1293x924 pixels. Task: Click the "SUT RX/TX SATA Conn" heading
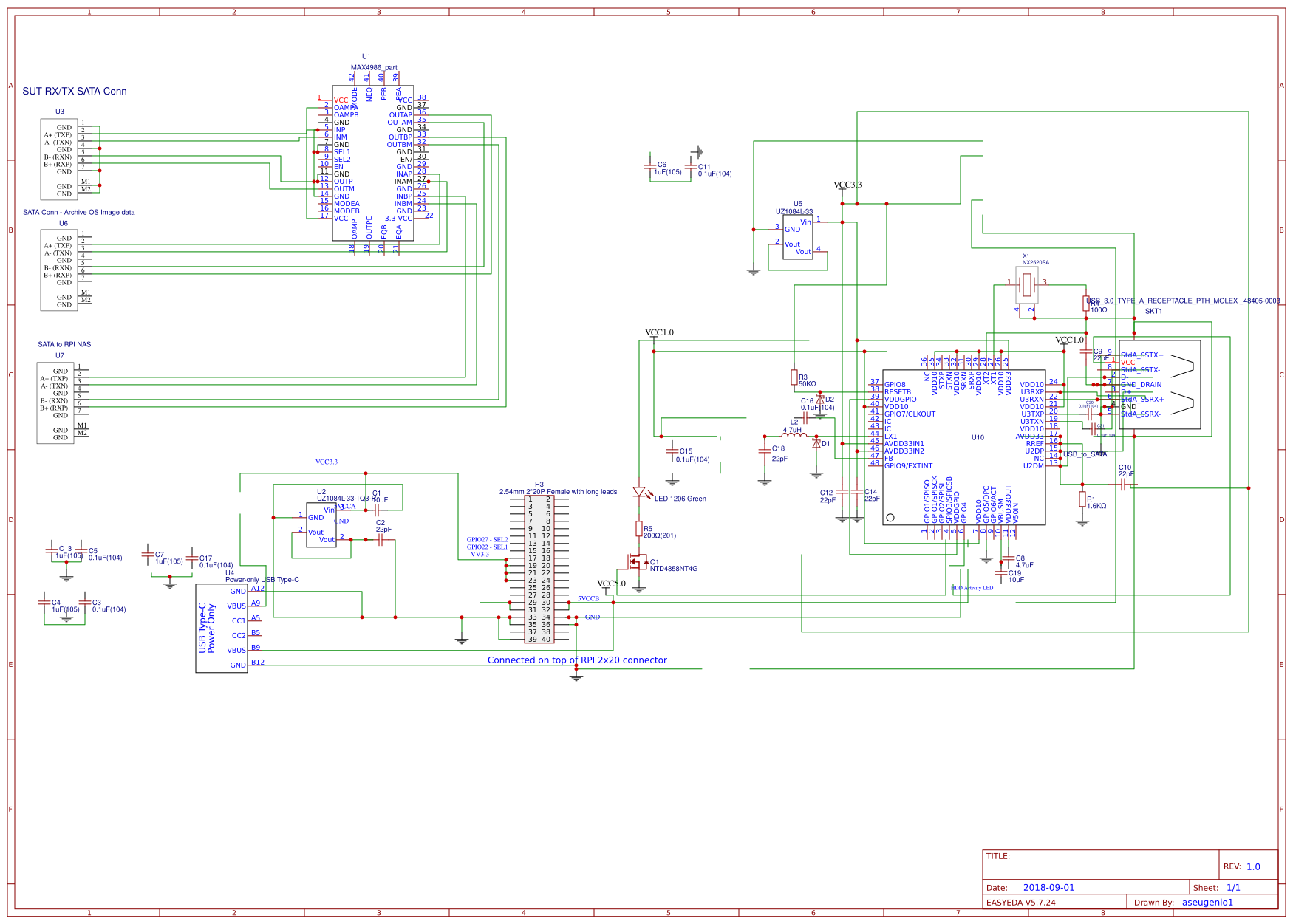[x=75, y=92]
